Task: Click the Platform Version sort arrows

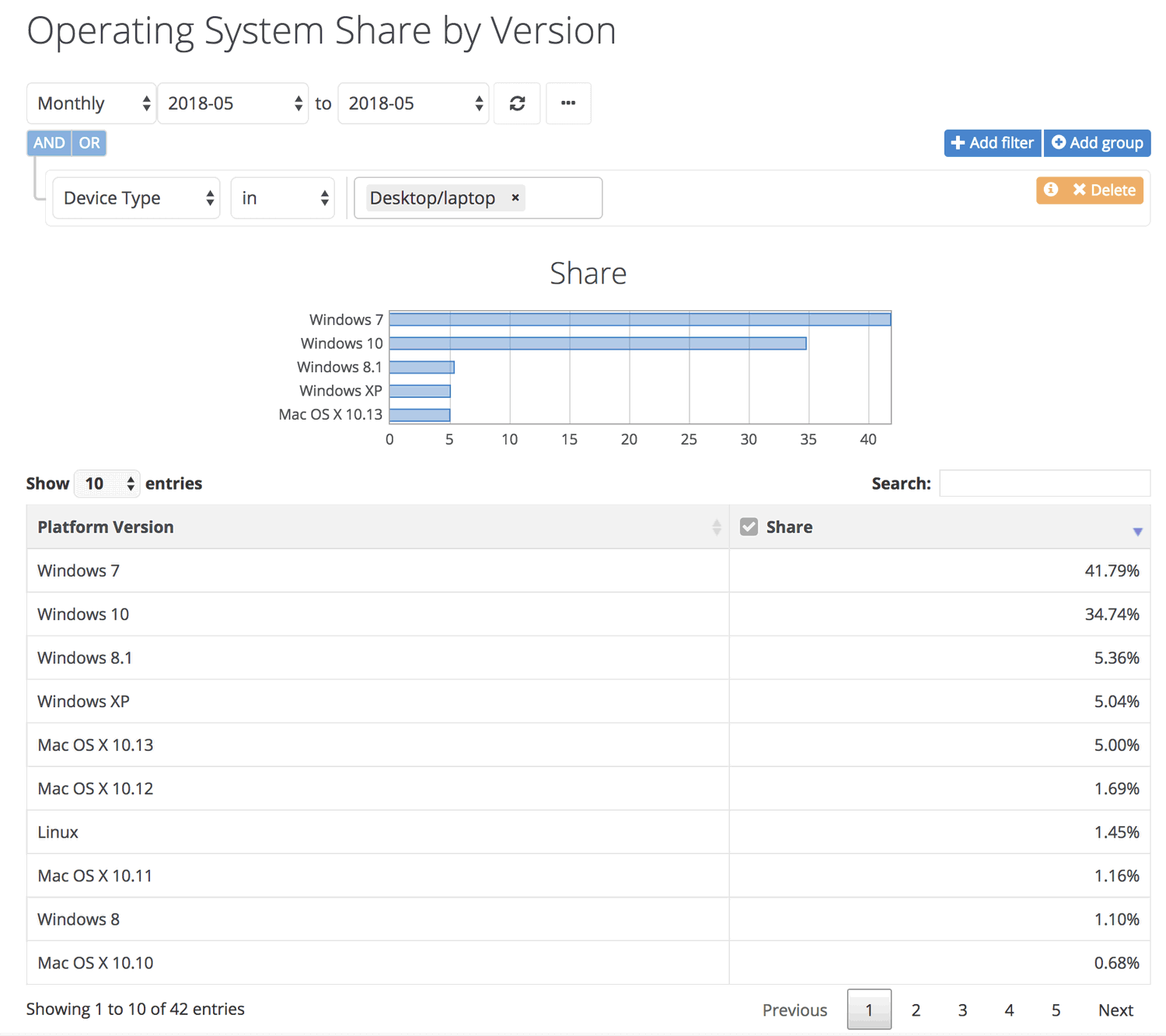Action: (716, 528)
